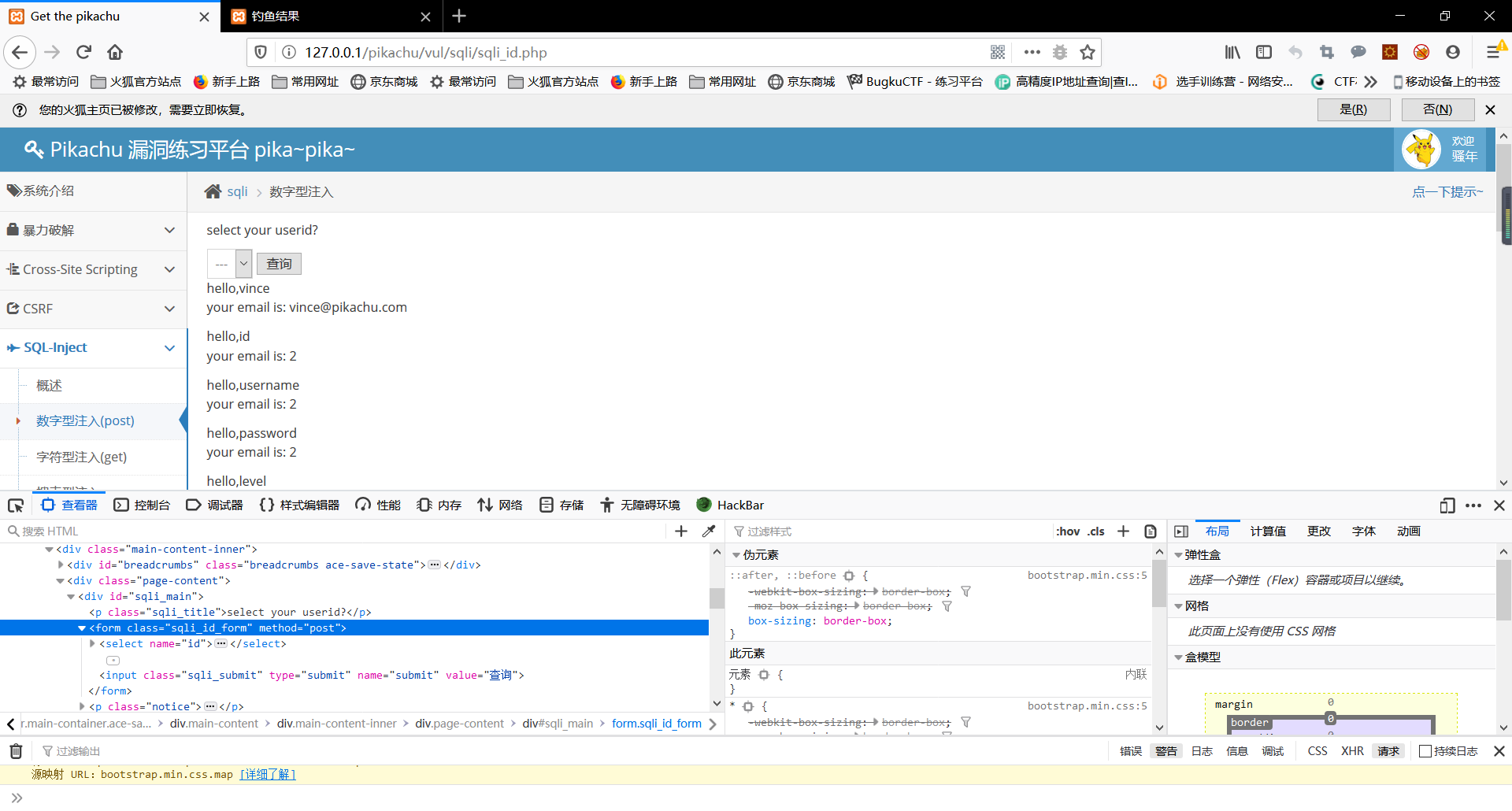
Task: Click the Pikachu user avatar
Action: point(1421,150)
